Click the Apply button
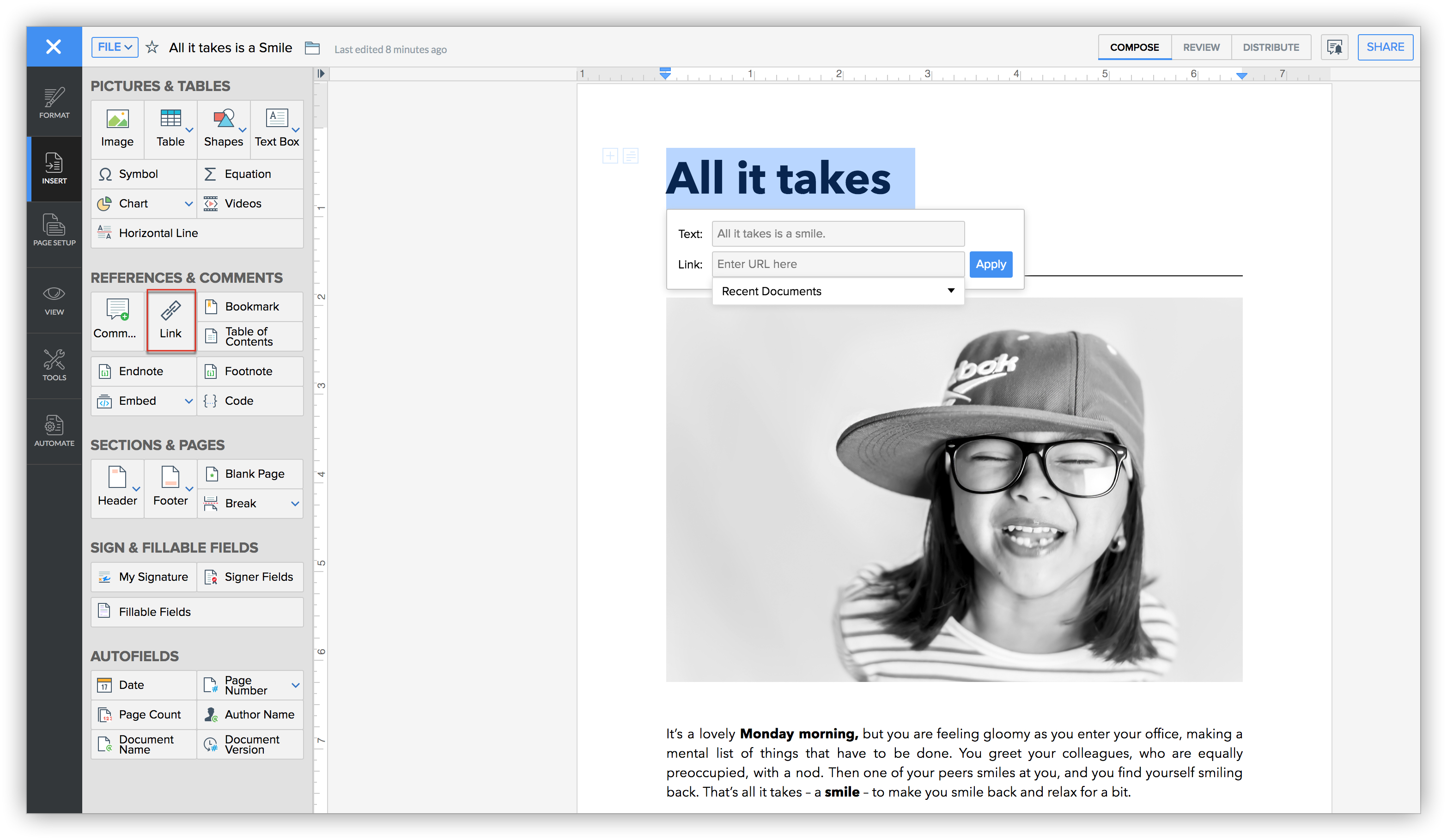The image size is (1447, 840). [990, 264]
